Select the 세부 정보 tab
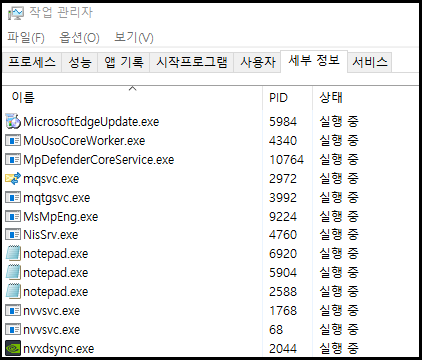 (314, 61)
